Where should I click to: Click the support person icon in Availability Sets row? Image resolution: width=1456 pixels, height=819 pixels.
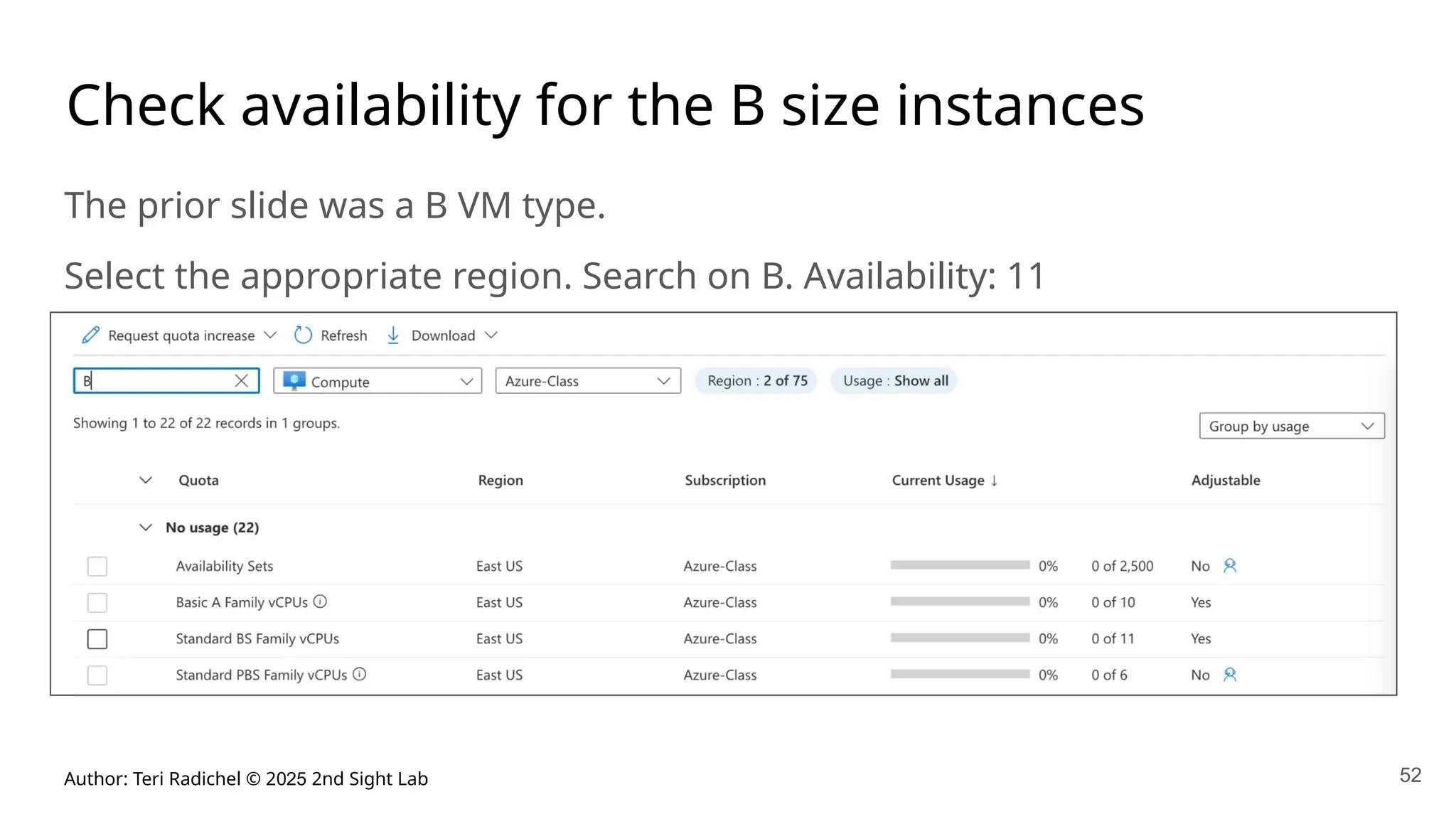(x=1230, y=565)
